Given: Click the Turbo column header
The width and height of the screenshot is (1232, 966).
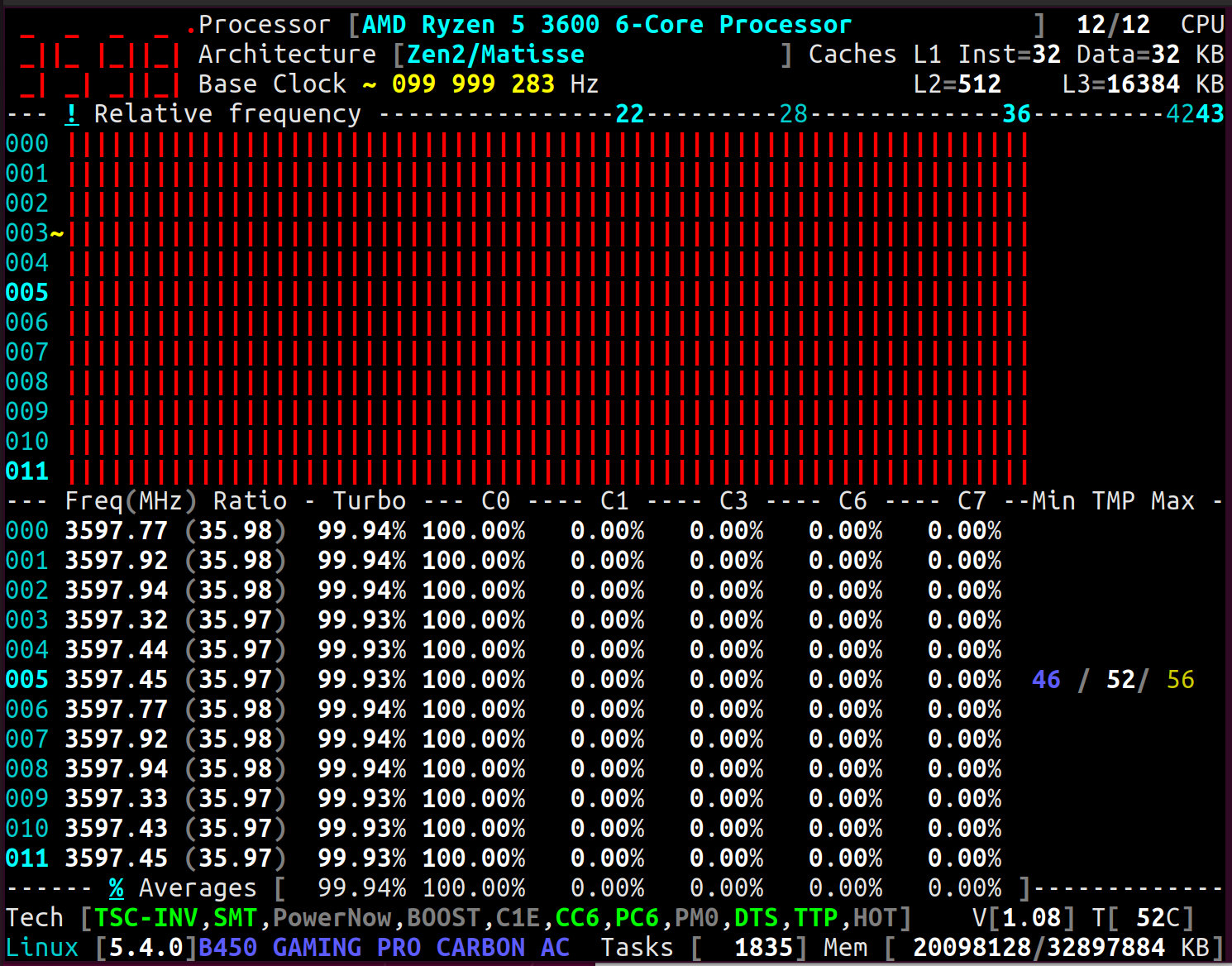Looking at the screenshot, I should tap(369, 501).
